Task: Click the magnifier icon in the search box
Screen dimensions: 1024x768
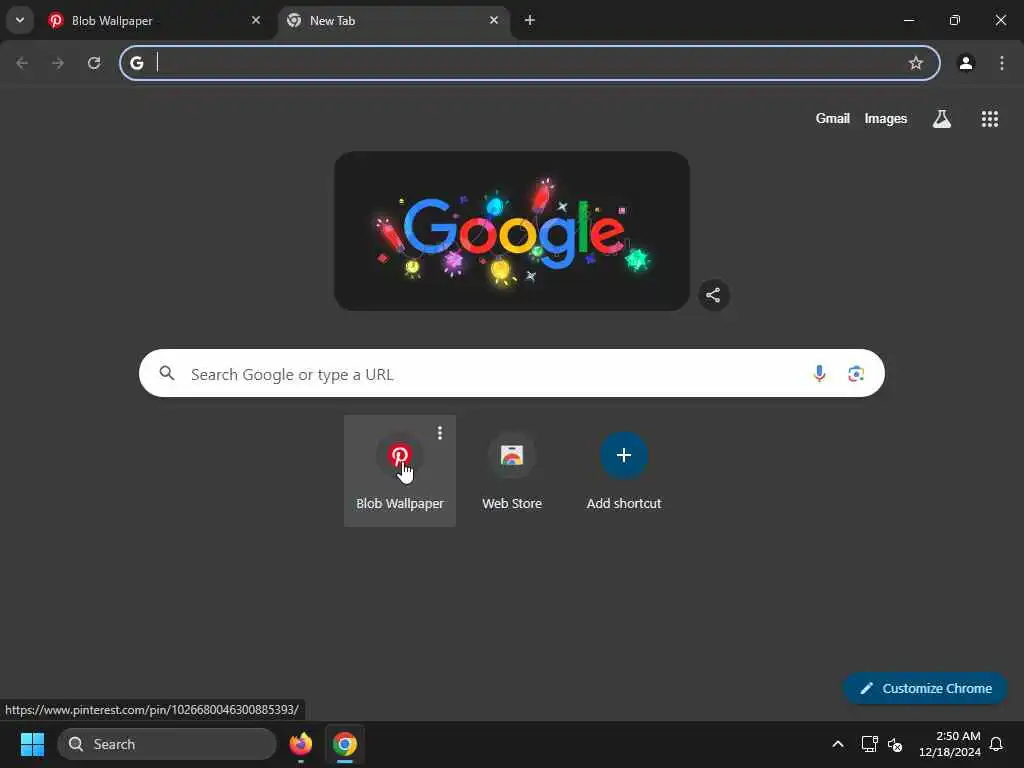Action: coord(167,373)
